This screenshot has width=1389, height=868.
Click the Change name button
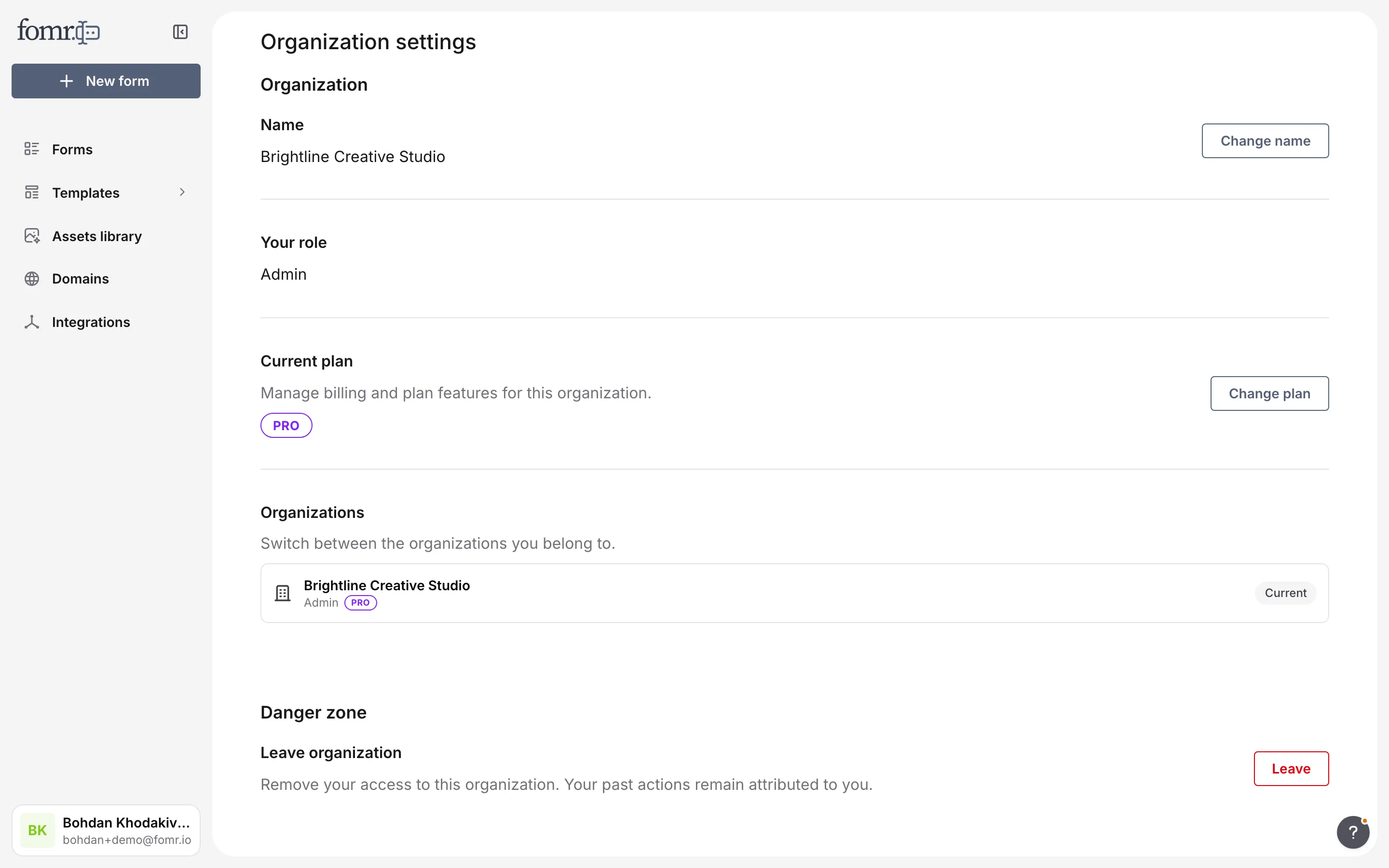(1265, 141)
